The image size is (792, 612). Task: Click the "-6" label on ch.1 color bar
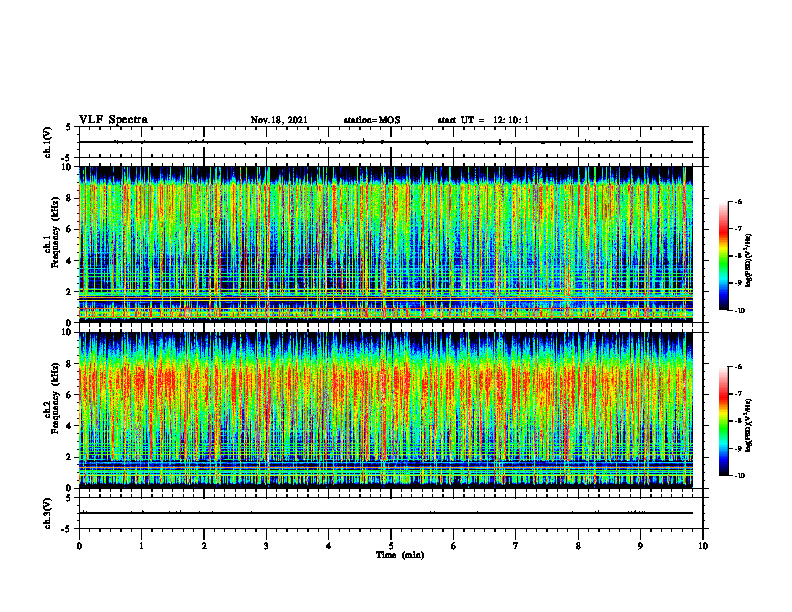pyautogui.click(x=738, y=202)
